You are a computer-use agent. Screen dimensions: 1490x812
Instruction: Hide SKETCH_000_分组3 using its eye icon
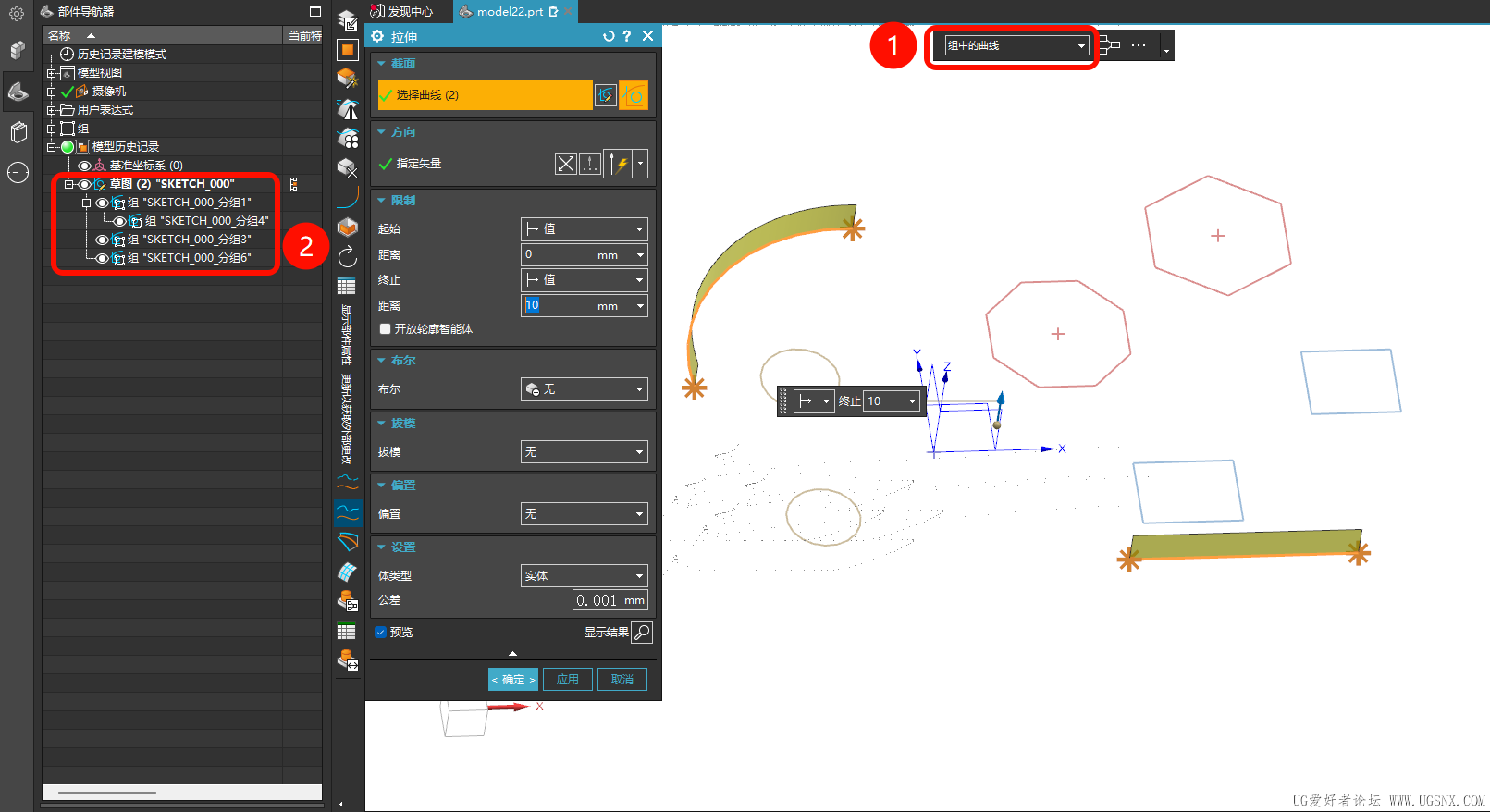102,240
